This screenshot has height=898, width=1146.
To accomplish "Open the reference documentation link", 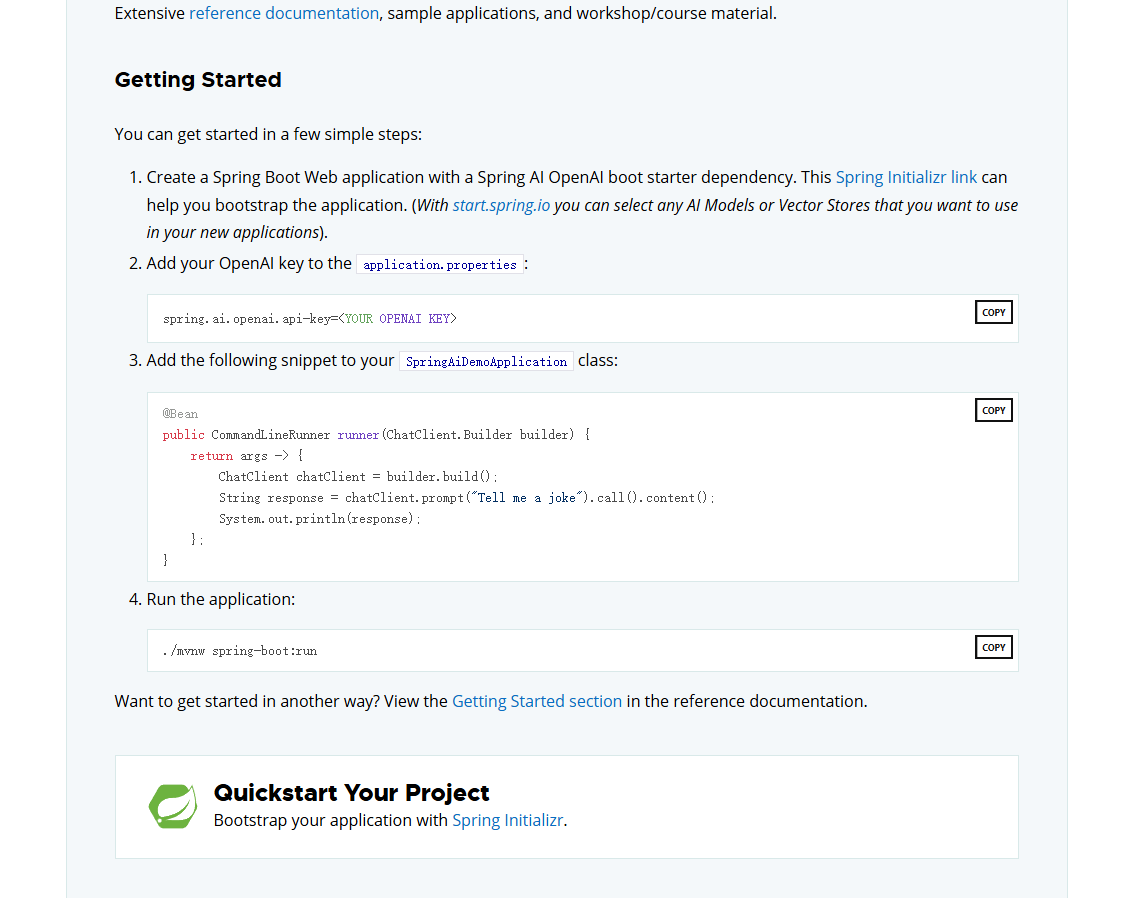I will 284,13.
